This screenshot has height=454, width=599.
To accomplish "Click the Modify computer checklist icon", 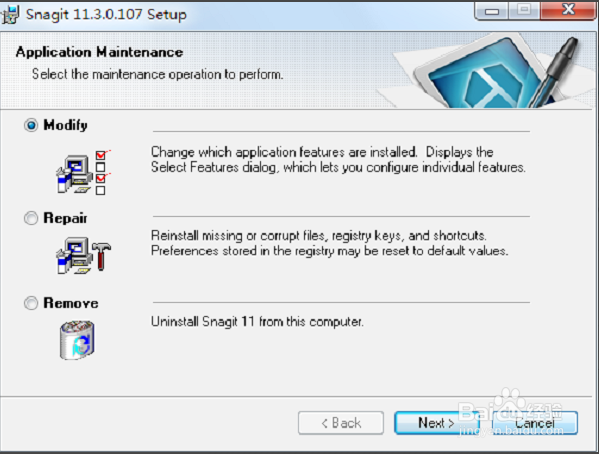I will [83, 172].
